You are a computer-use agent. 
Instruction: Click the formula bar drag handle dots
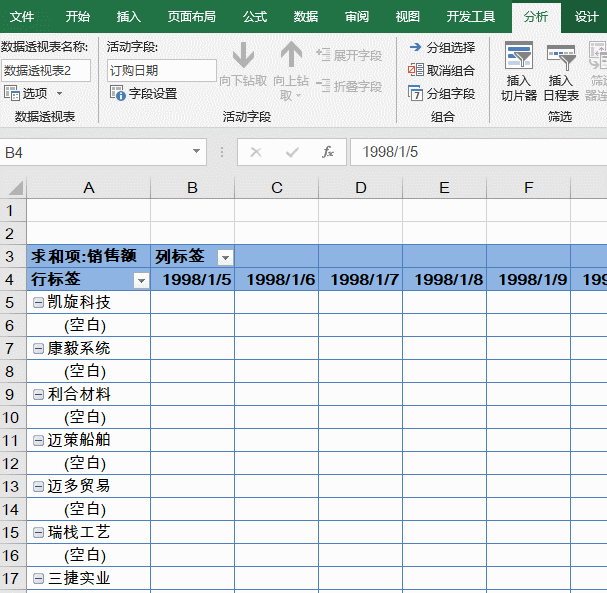tap(222, 152)
